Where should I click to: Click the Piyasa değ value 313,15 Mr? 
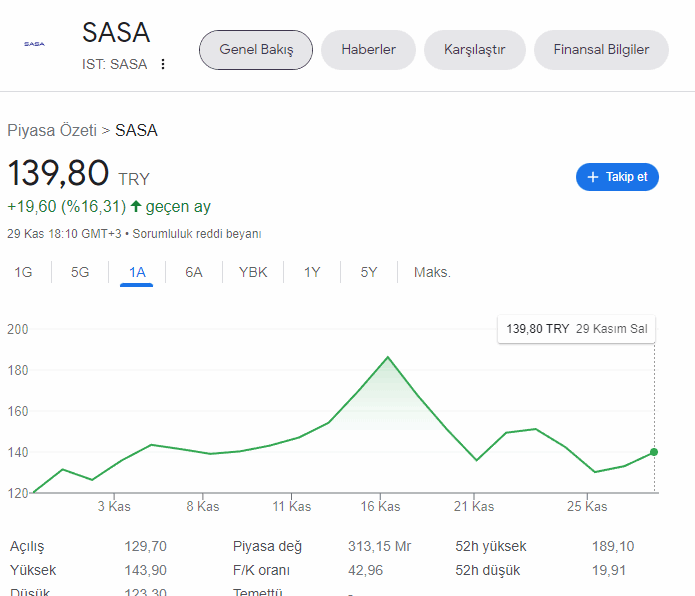pyautogui.click(x=379, y=546)
